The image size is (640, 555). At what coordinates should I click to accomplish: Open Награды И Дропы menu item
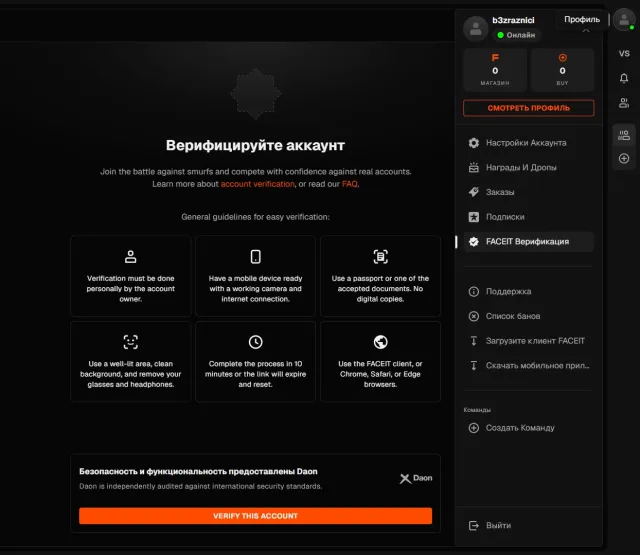[529, 167]
